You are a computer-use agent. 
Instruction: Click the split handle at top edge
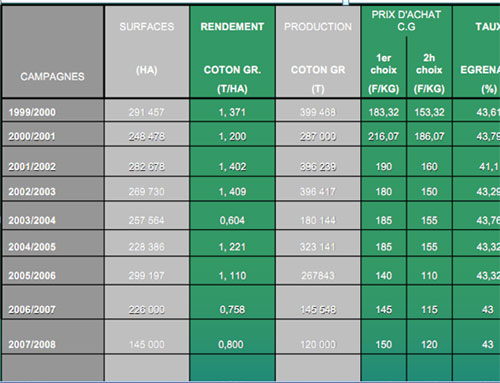[345, 2]
